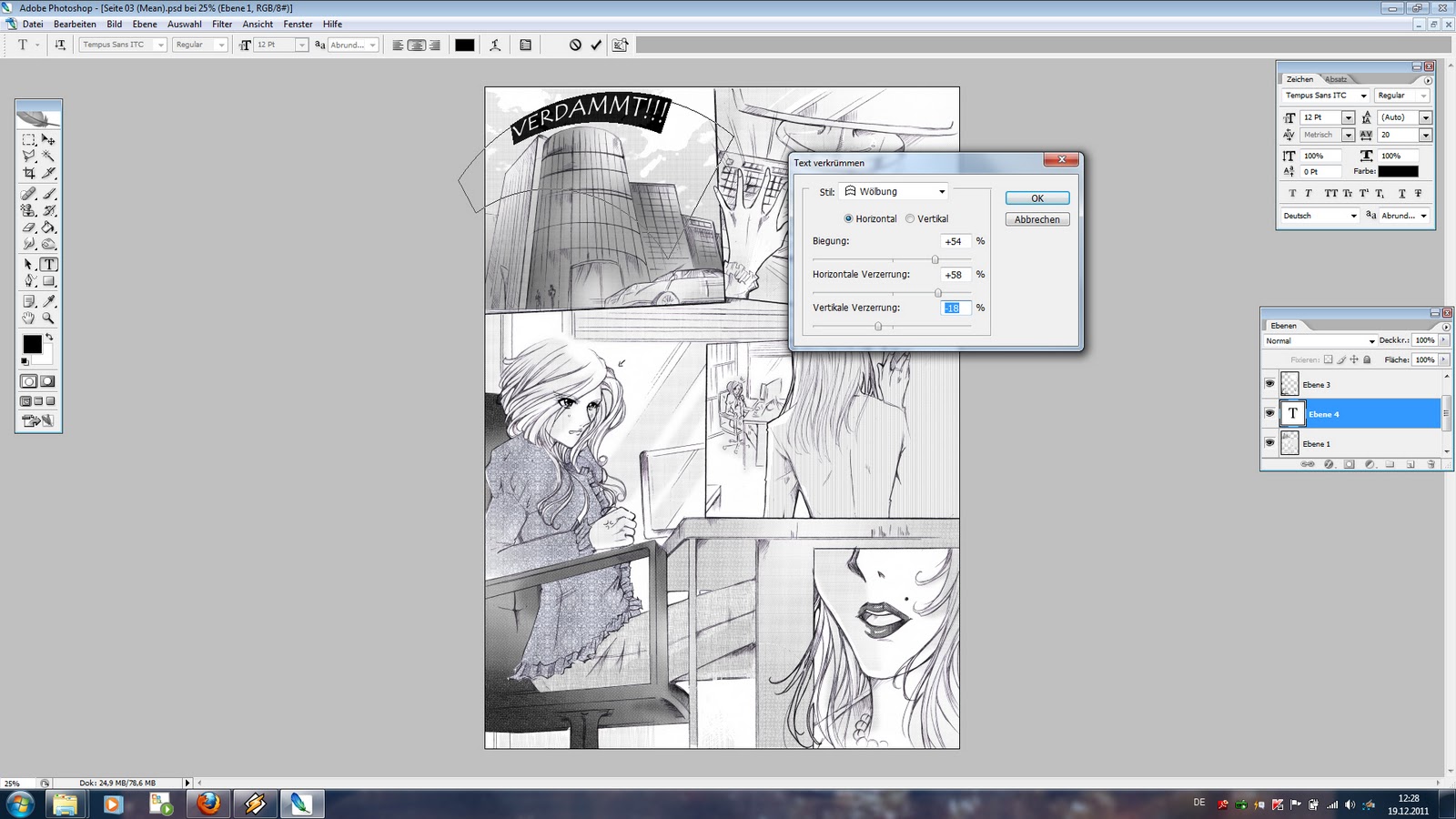Select the Polygonal Lasso tool
1456x819 pixels.
coord(29,156)
